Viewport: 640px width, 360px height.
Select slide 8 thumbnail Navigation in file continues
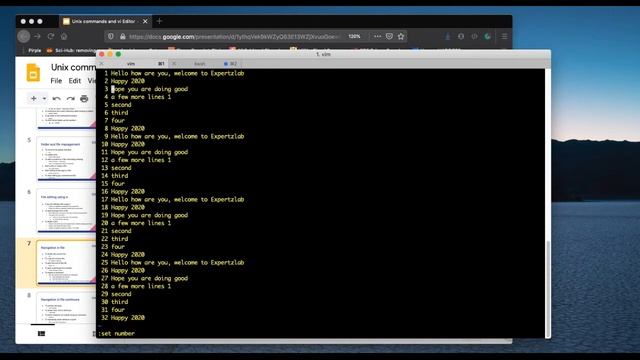tap(66, 308)
